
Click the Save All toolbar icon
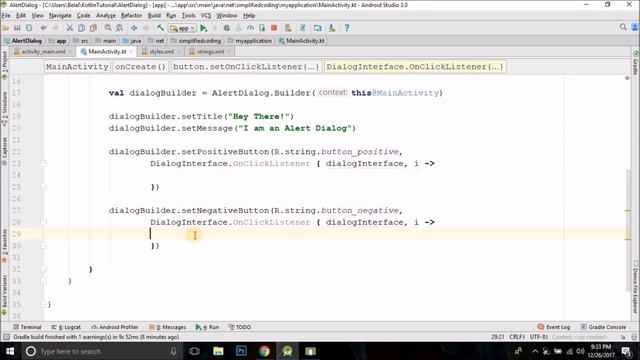tap(17, 28)
